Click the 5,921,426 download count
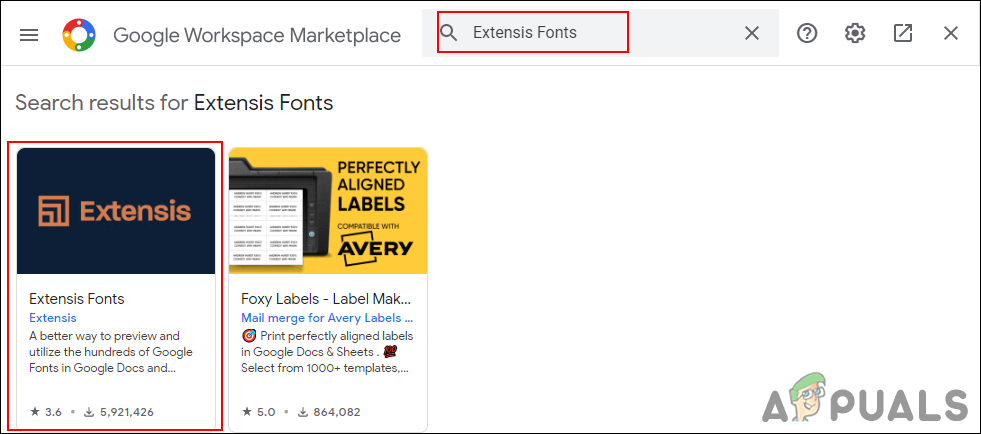Screen dimensions: 981x434 pos(118,411)
